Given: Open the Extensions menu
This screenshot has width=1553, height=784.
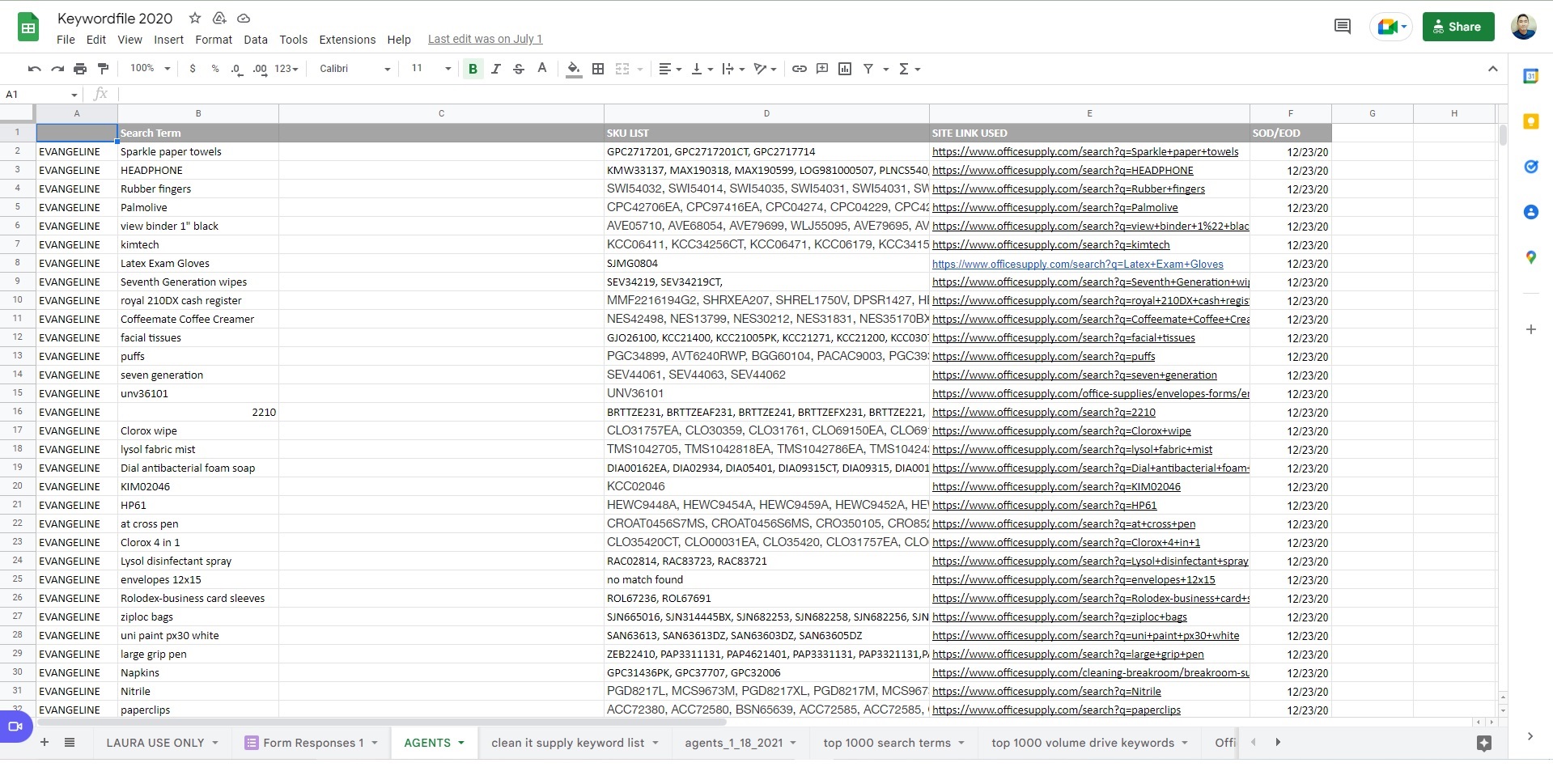Looking at the screenshot, I should pos(347,40).
